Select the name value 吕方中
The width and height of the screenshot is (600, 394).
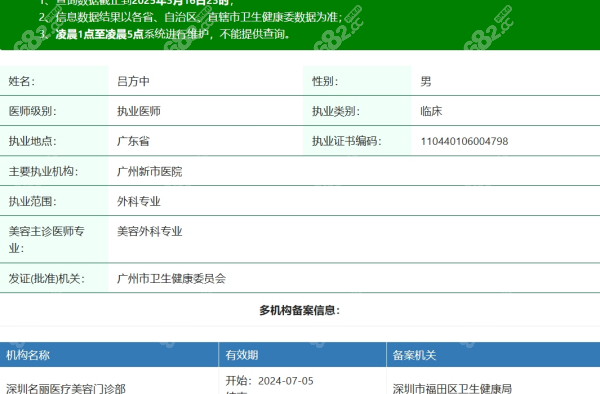[133, 81]
